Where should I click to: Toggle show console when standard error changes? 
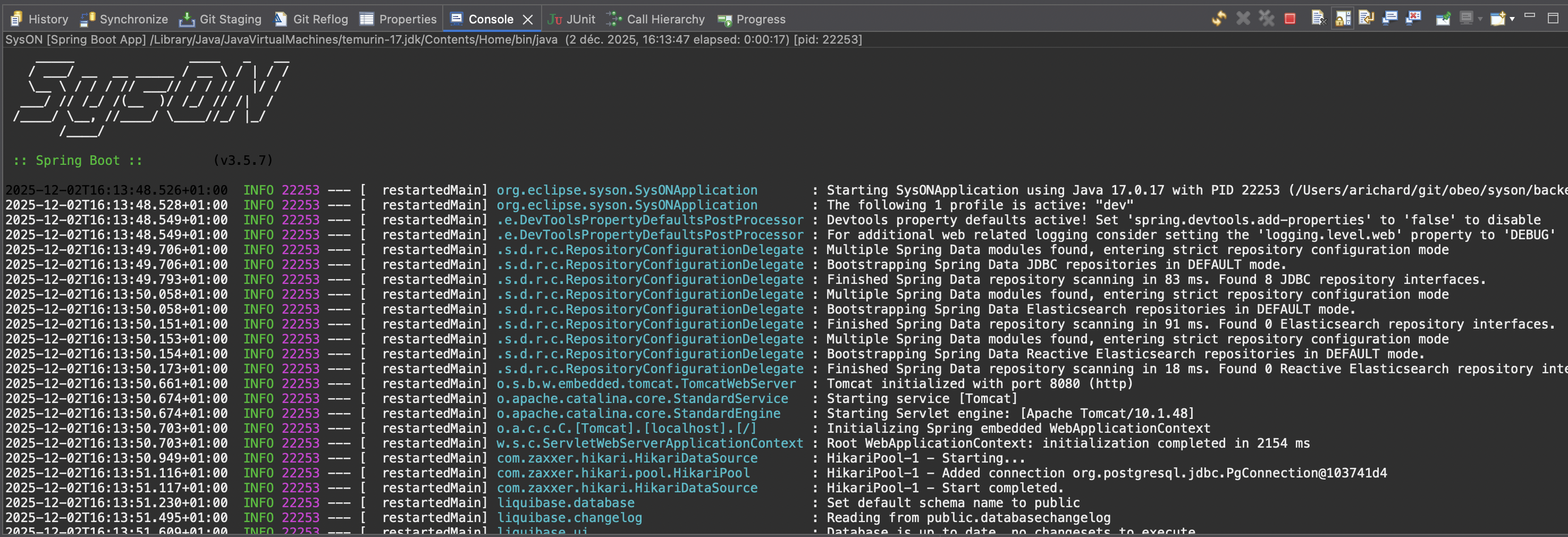(x=1413, y=19)
